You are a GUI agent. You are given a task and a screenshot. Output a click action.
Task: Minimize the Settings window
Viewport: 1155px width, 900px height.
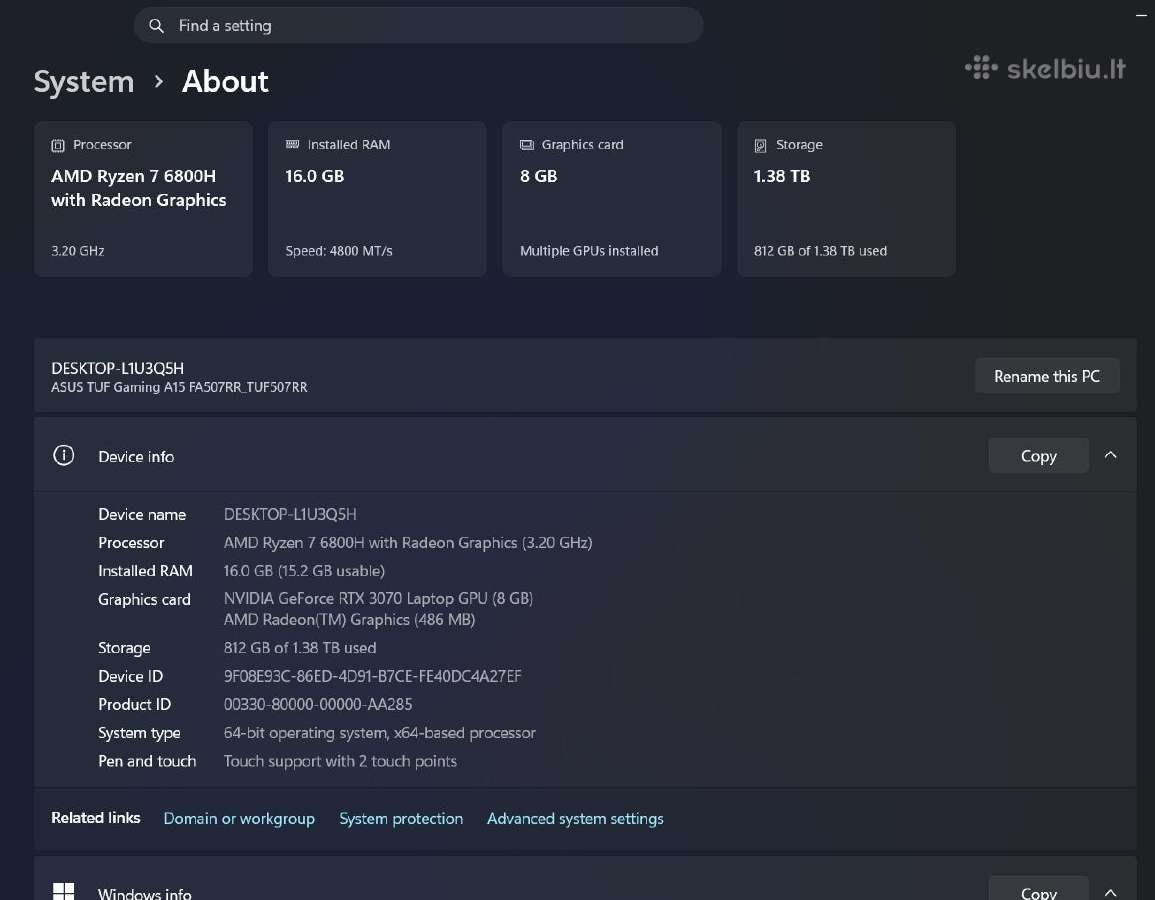1140,13
